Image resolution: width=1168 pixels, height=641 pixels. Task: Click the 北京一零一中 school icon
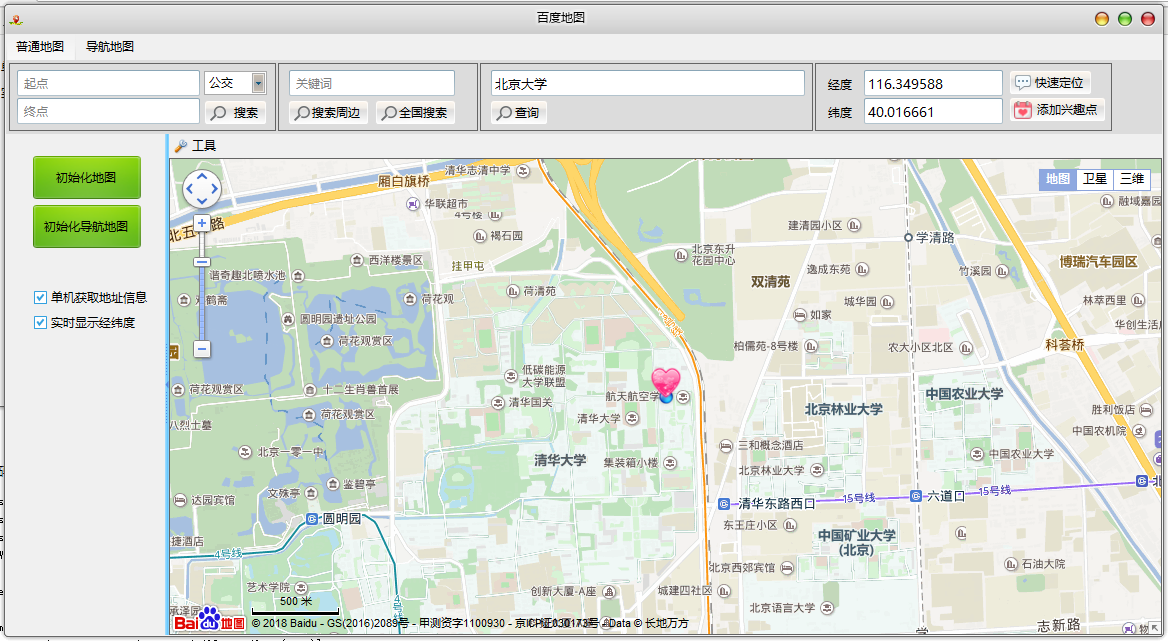coord(247,452)
